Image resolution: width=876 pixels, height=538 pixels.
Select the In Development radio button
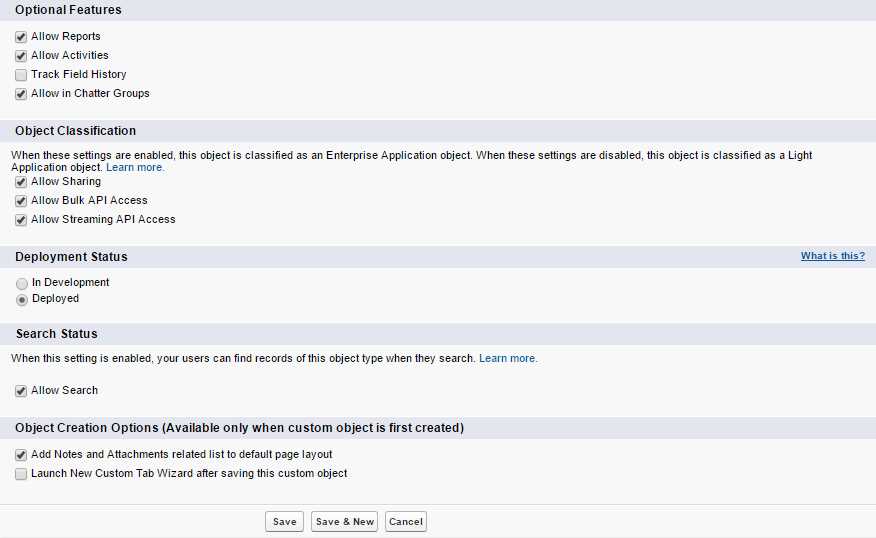pyautogui.click(x=21, y=283)
